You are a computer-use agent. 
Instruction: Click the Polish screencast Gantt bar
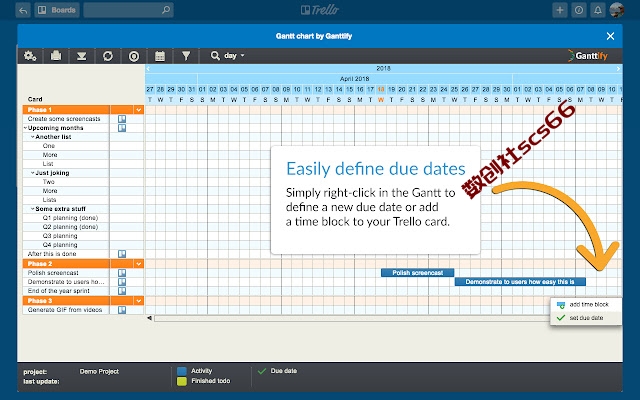tap(418, 273)
